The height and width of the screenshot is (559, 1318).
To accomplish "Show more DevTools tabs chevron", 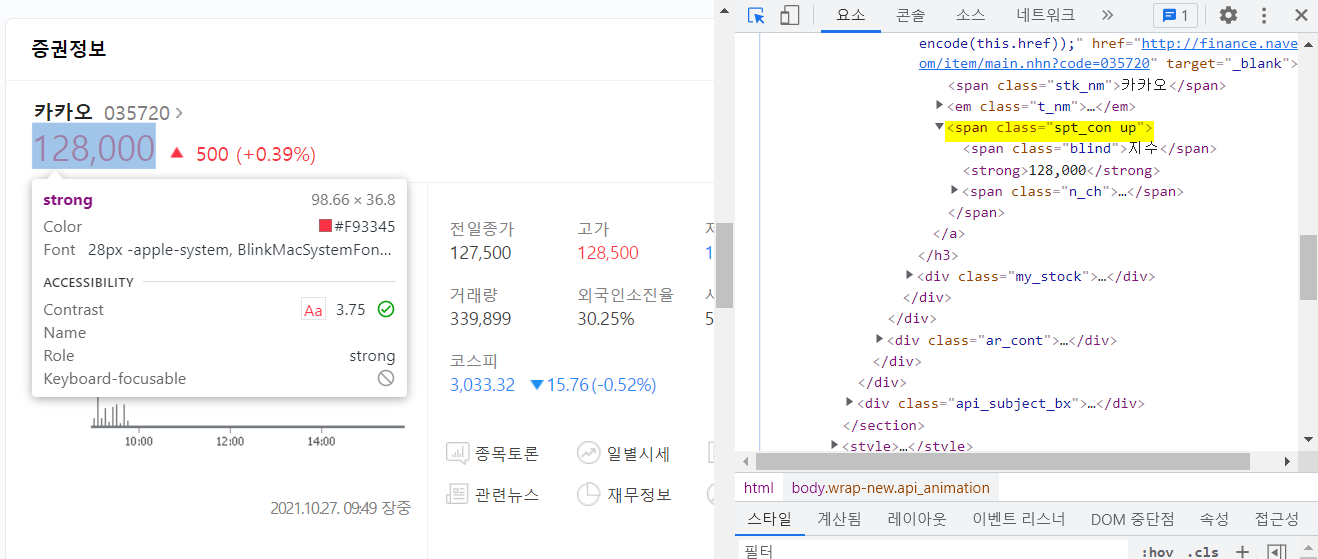I will 1107,15.
